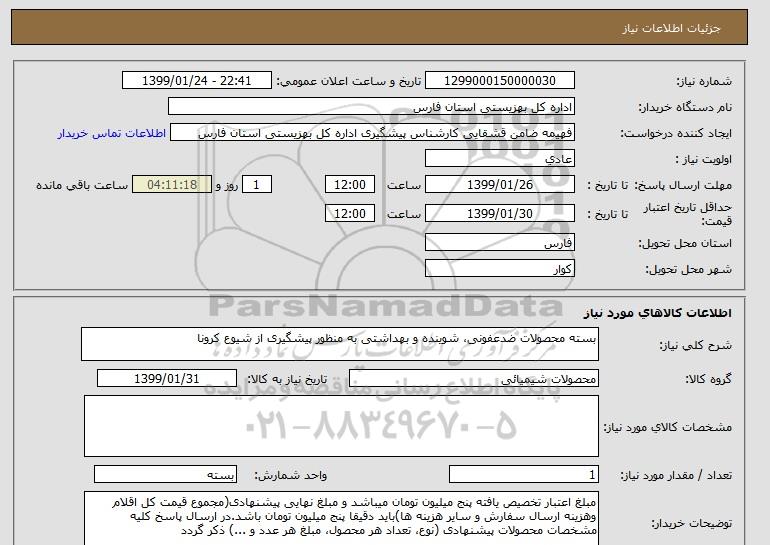Click the empty goods specification text area

coord(341,426)
